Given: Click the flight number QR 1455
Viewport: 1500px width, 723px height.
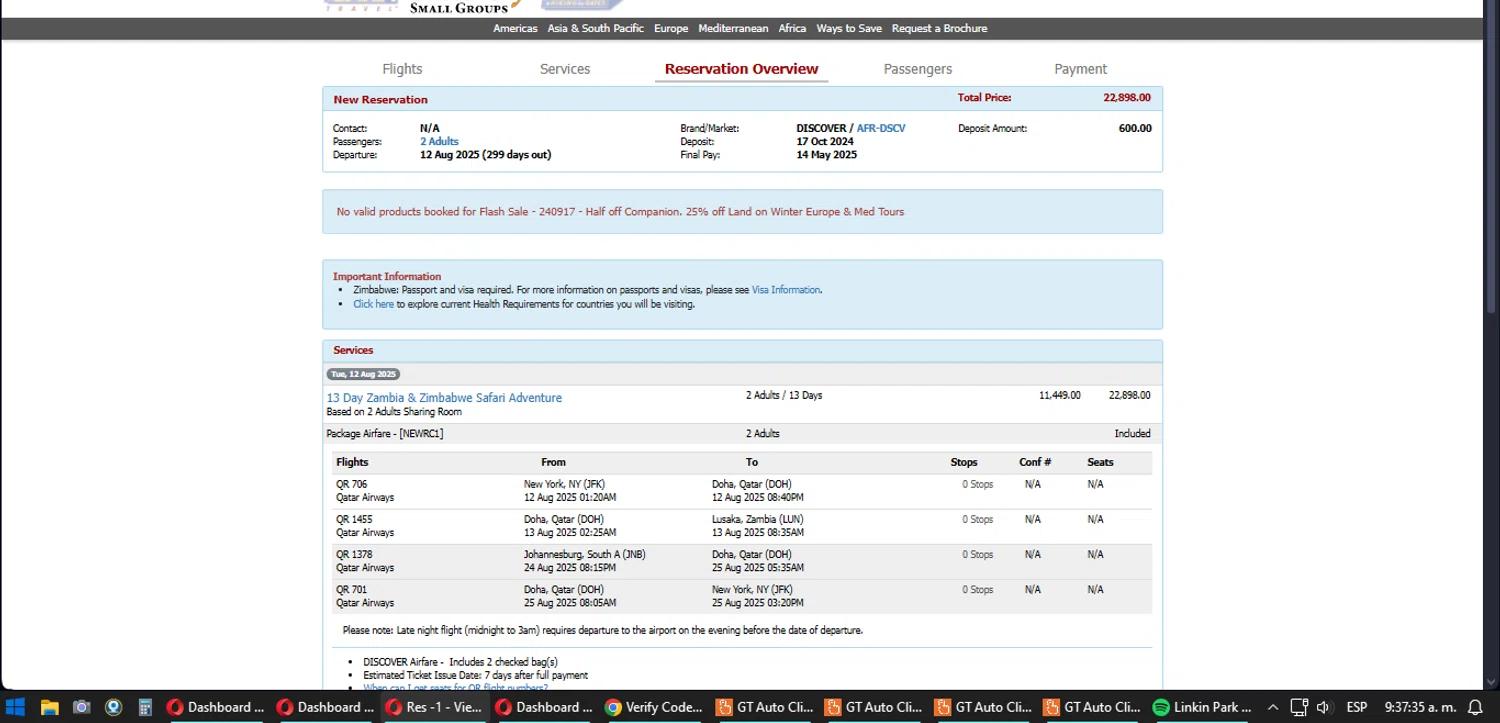Looking at the screenshot, I should 354,519.
